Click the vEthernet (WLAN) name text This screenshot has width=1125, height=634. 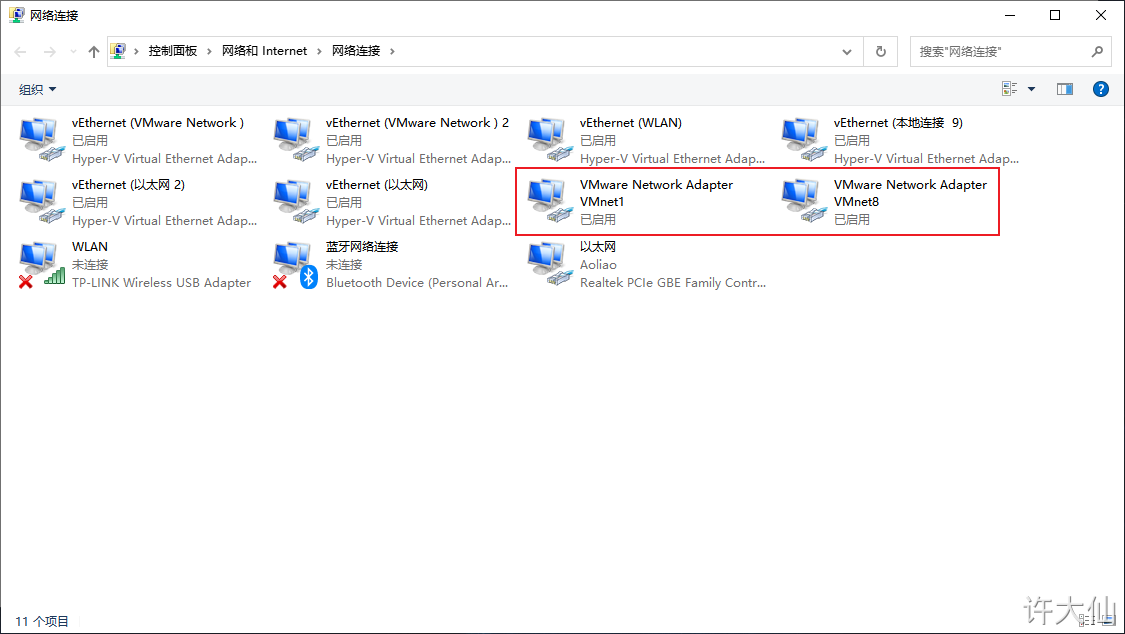(631, 123)
